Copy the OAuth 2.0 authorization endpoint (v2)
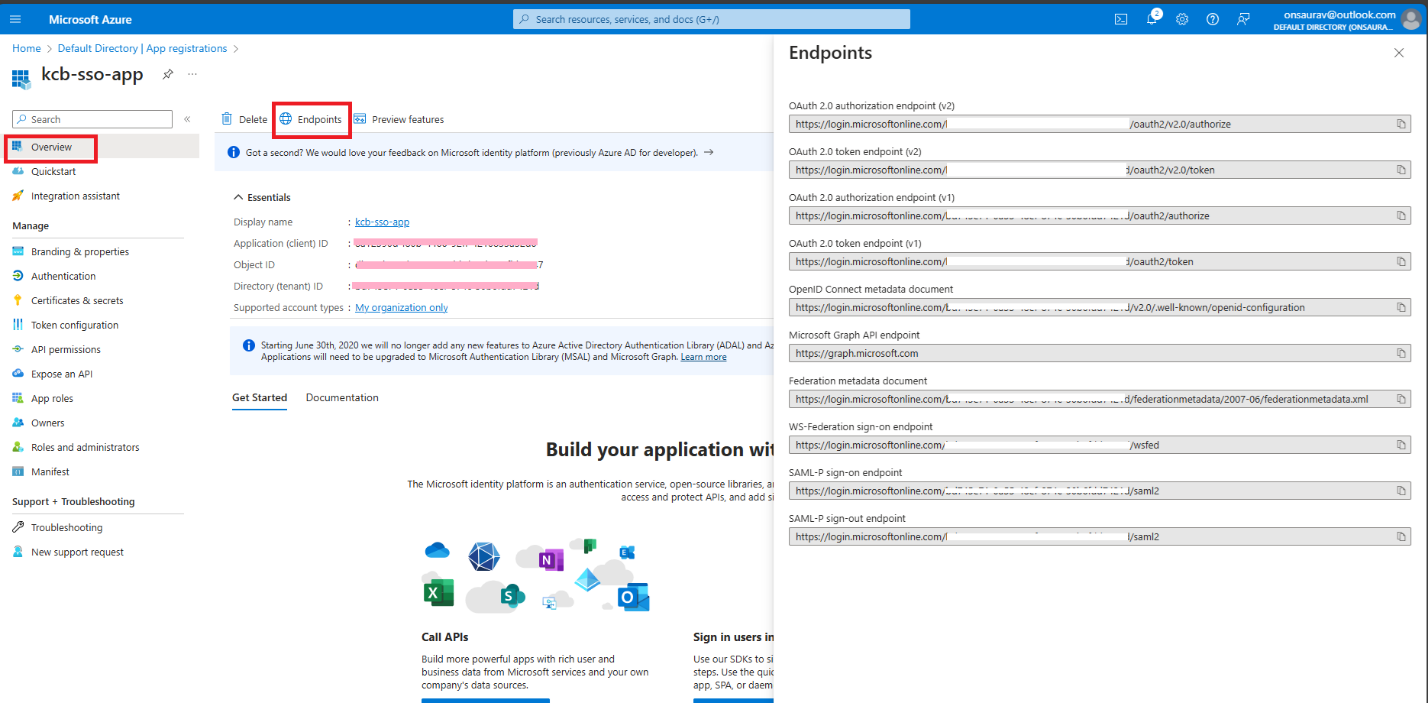The image size is (1428, 703). click(x=1401, y=124)
